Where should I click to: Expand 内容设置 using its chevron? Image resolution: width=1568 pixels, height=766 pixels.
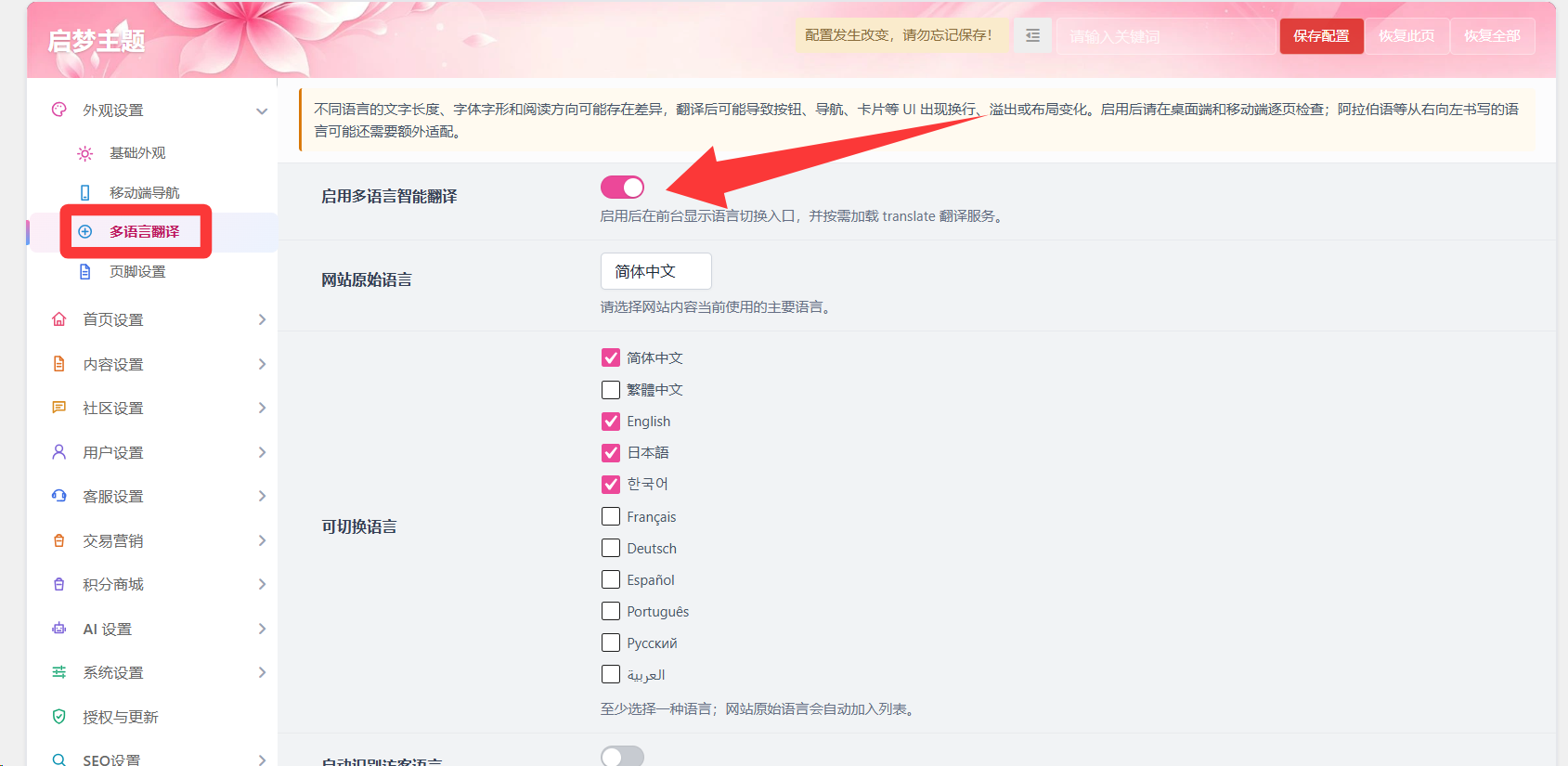[262, 364]
